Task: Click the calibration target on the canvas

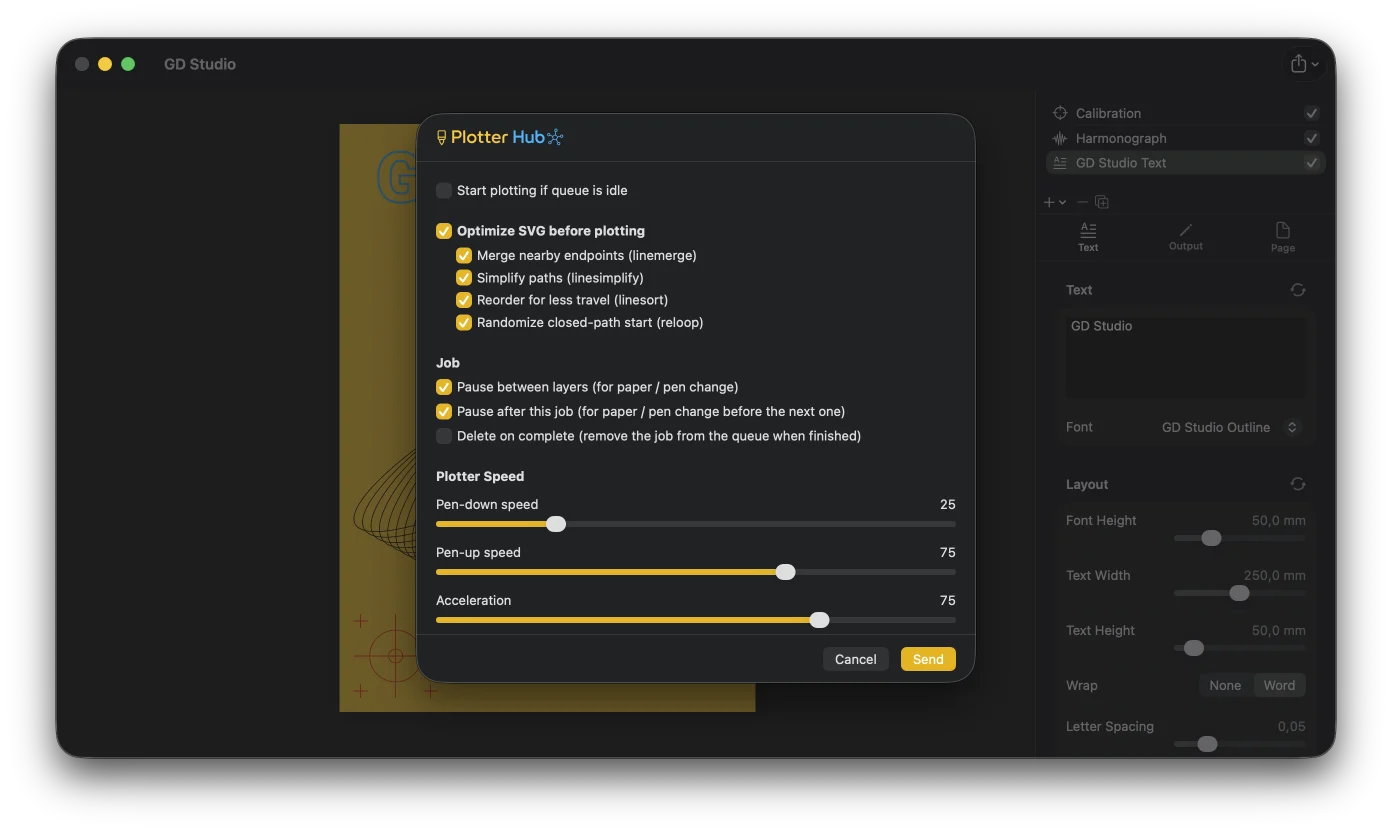Action: (x=395, y=656)
